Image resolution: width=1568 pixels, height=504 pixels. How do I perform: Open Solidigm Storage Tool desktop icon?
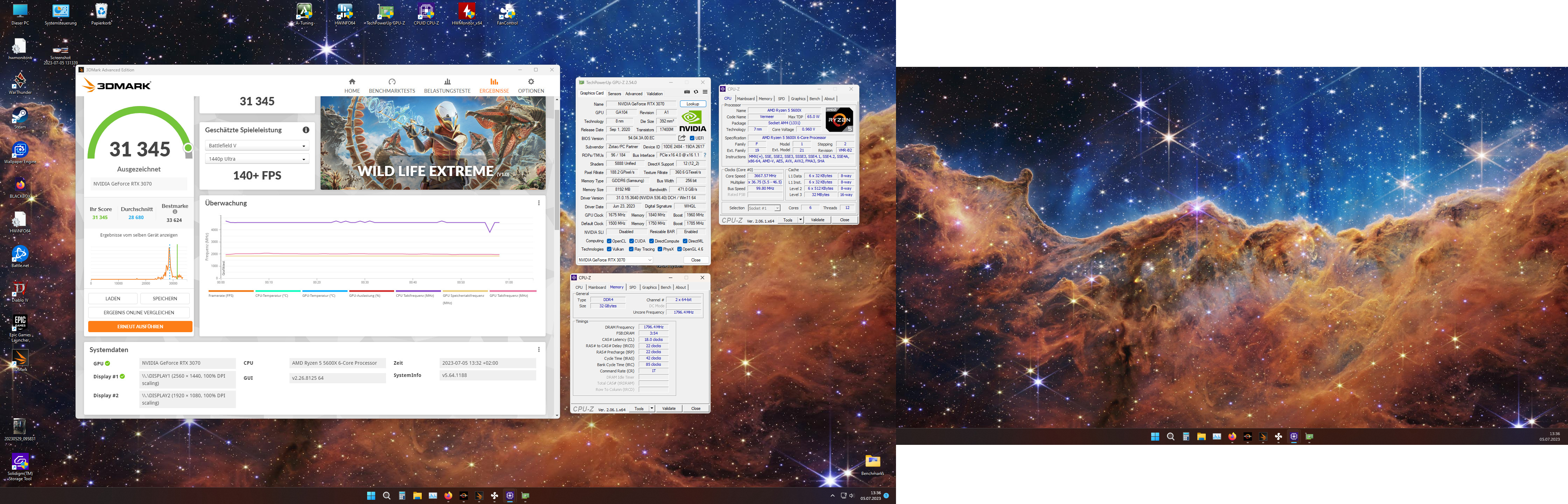click(x=20, y=467)
